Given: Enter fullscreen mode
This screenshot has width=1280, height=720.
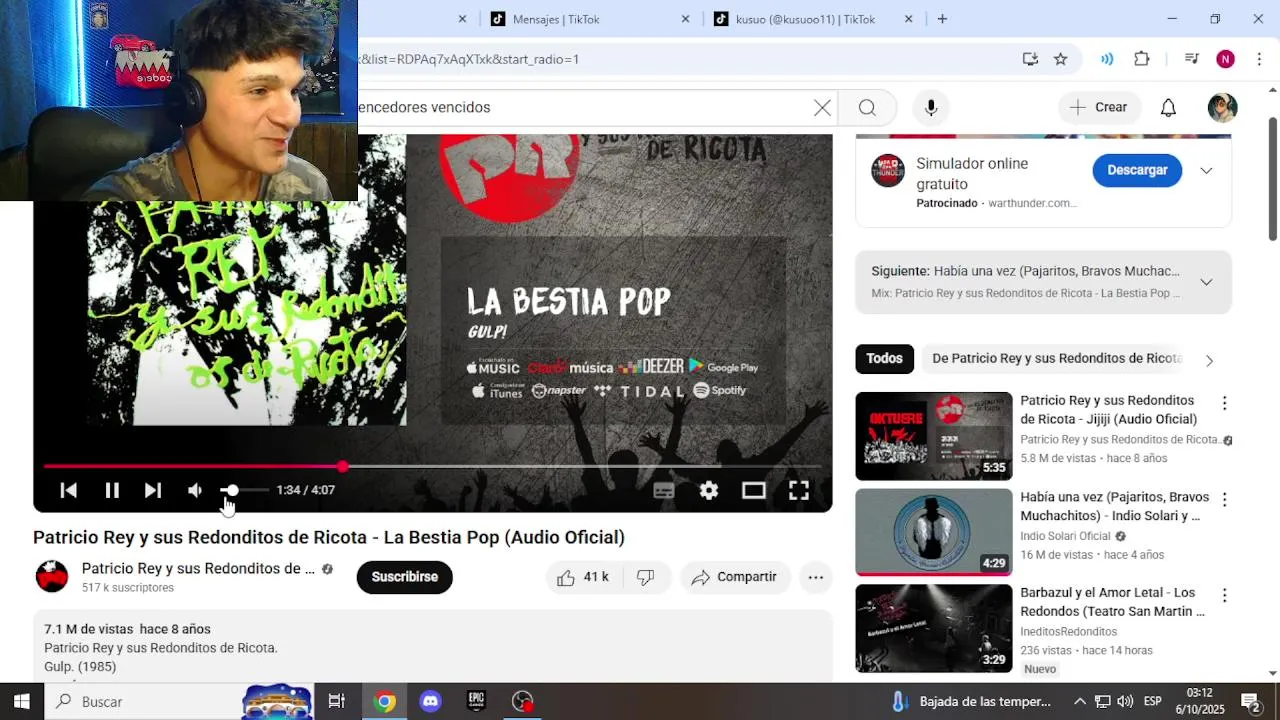Looking at the screenshot, I should pos(799,490).
